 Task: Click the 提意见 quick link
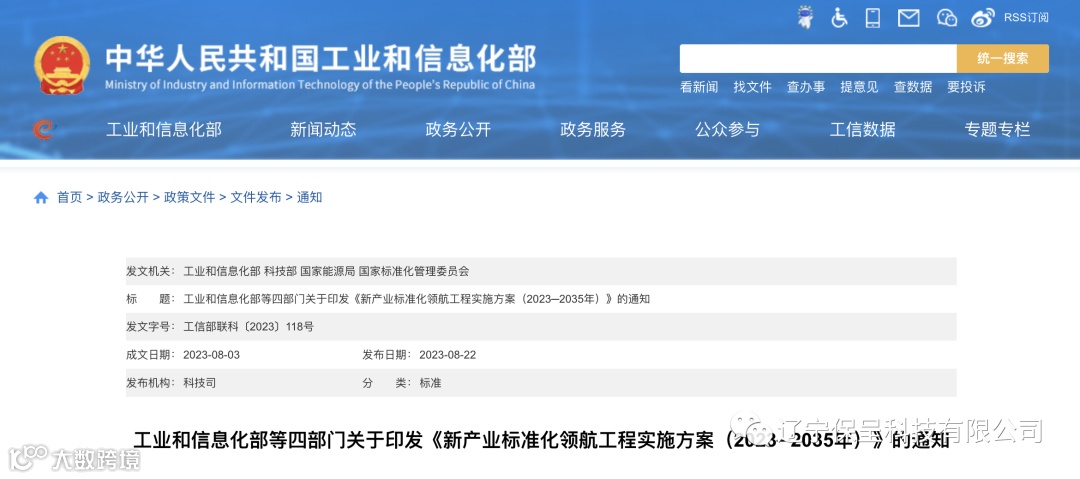tap(859, 87)
